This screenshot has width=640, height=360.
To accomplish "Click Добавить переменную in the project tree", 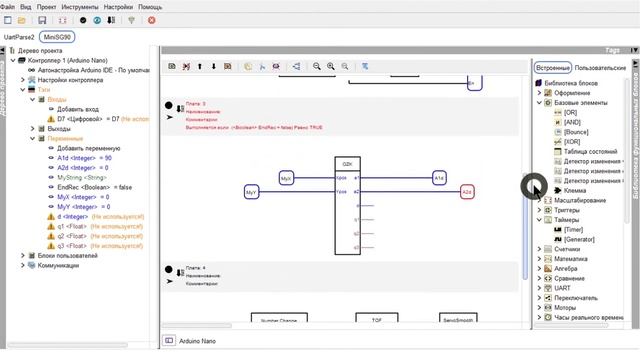I will [x=89, y=148].
